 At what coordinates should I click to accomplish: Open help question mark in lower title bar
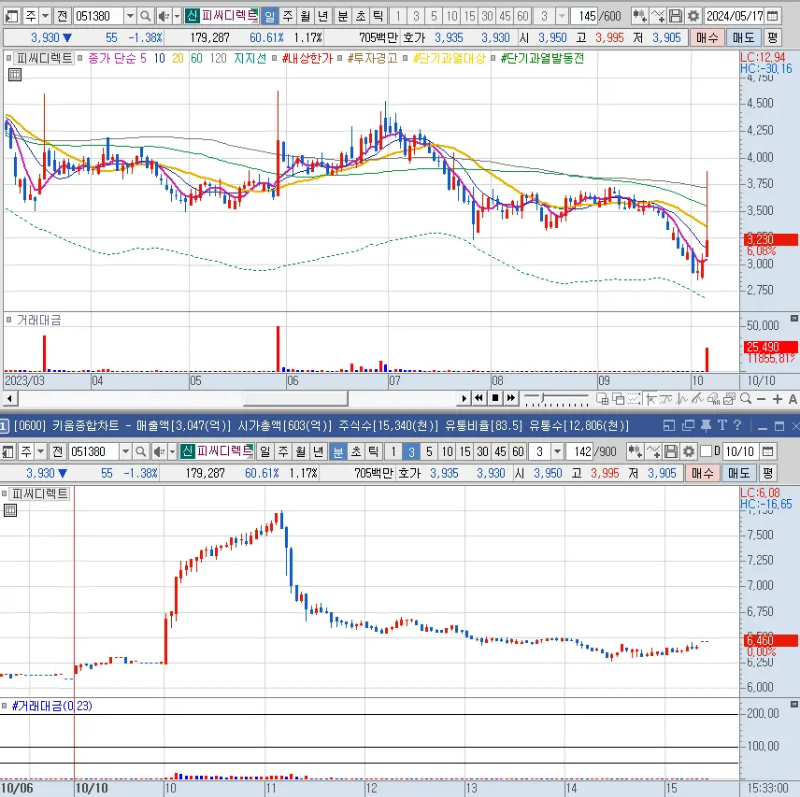point(737,425)
